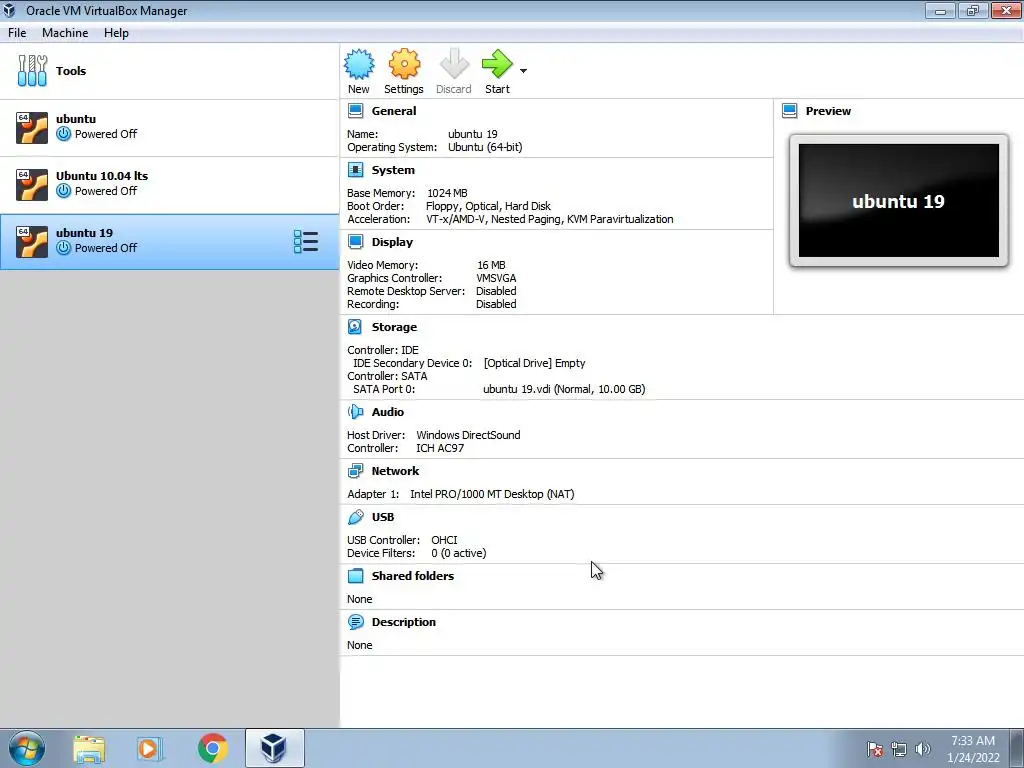Click the ubuntu 19 Powered Off state icon

[x=63, y=248]
